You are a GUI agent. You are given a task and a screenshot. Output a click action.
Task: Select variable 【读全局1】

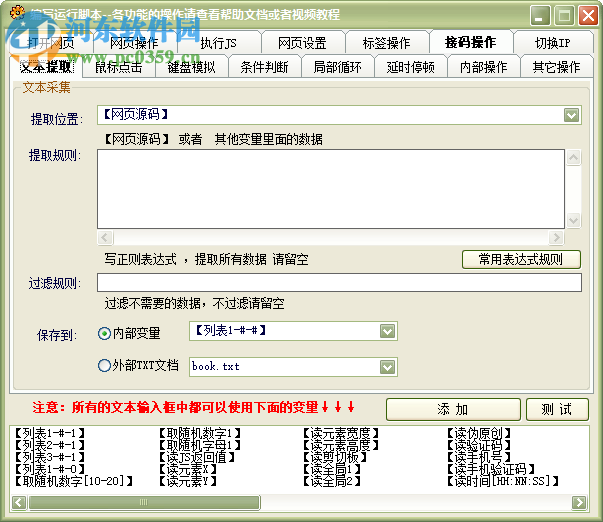pyautogui.click(x=332, y=469)
